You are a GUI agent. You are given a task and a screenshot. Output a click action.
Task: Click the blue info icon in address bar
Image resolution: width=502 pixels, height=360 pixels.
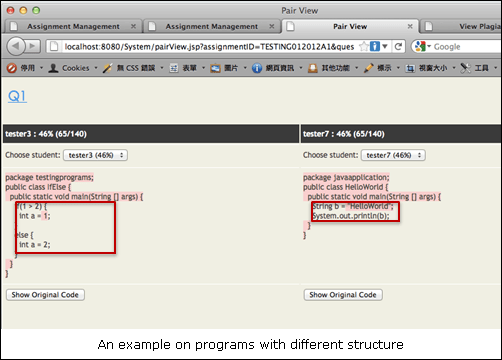[x=375, y=46]
